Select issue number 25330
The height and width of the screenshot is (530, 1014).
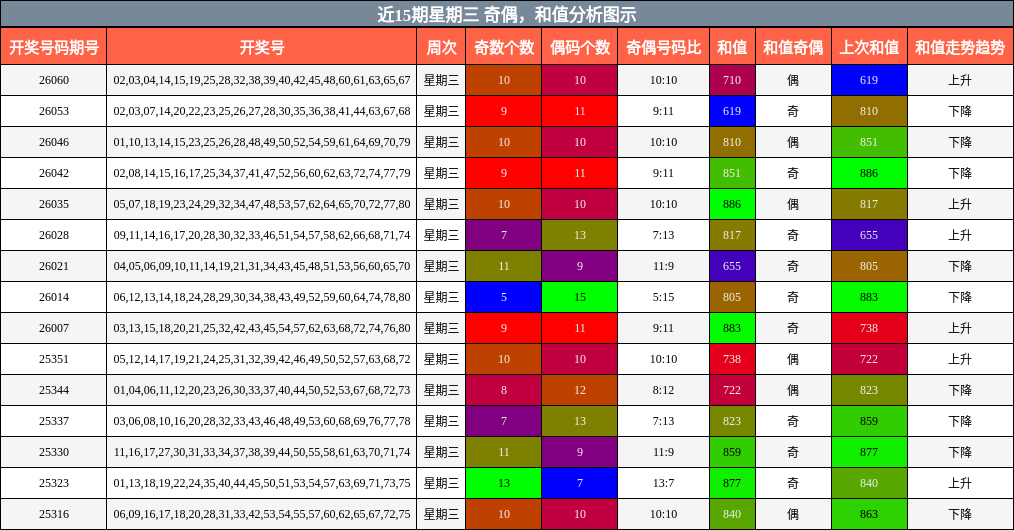[54, 452]
